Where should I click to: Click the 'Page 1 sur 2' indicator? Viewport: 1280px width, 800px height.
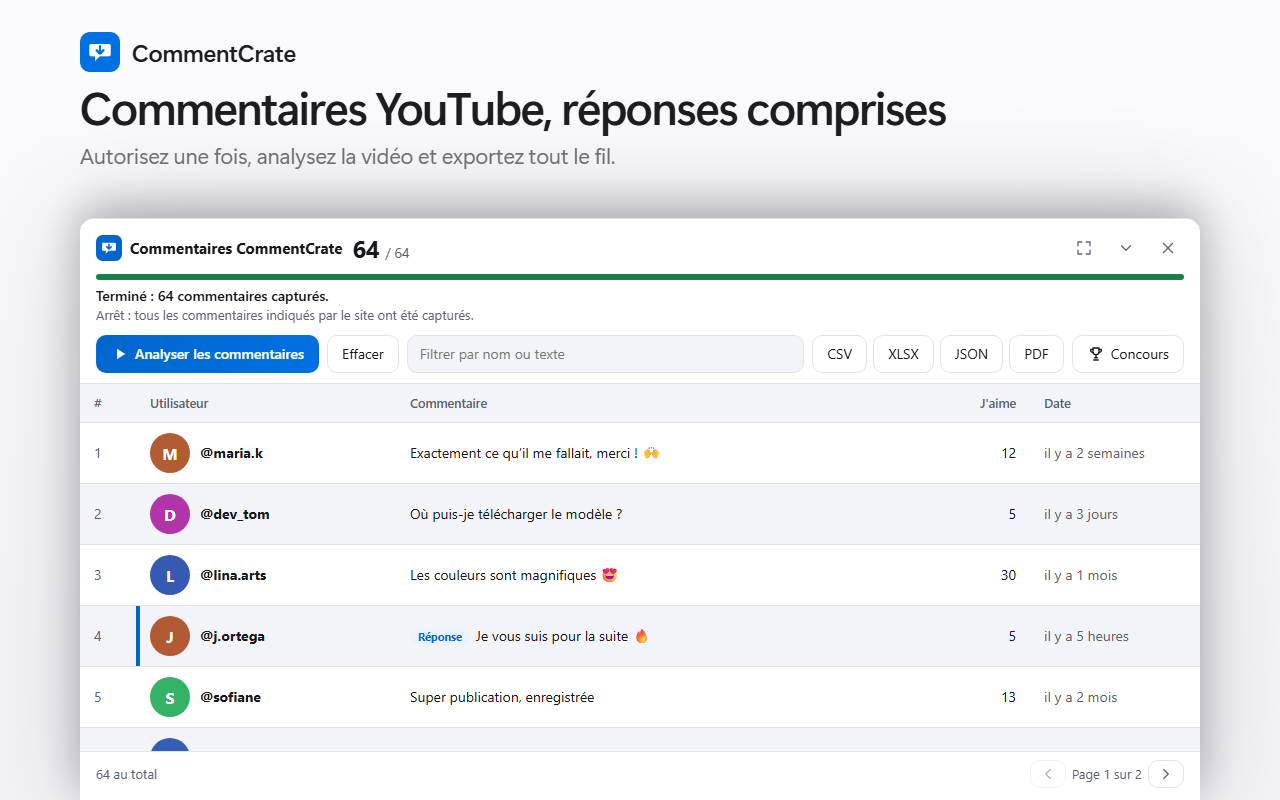1107,774
